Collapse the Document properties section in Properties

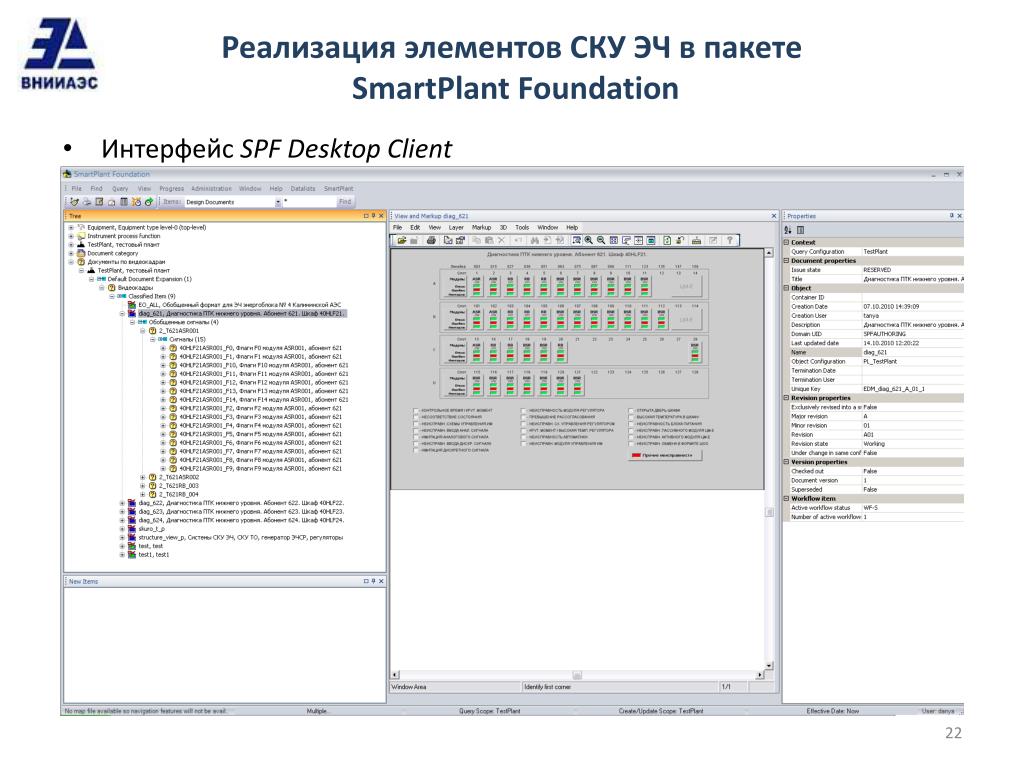[786, 261]
